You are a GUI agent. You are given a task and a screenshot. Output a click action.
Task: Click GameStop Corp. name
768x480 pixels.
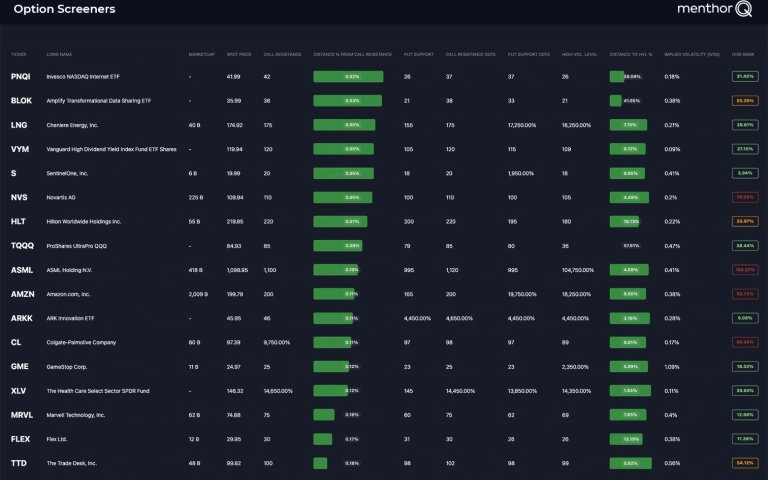67,366
